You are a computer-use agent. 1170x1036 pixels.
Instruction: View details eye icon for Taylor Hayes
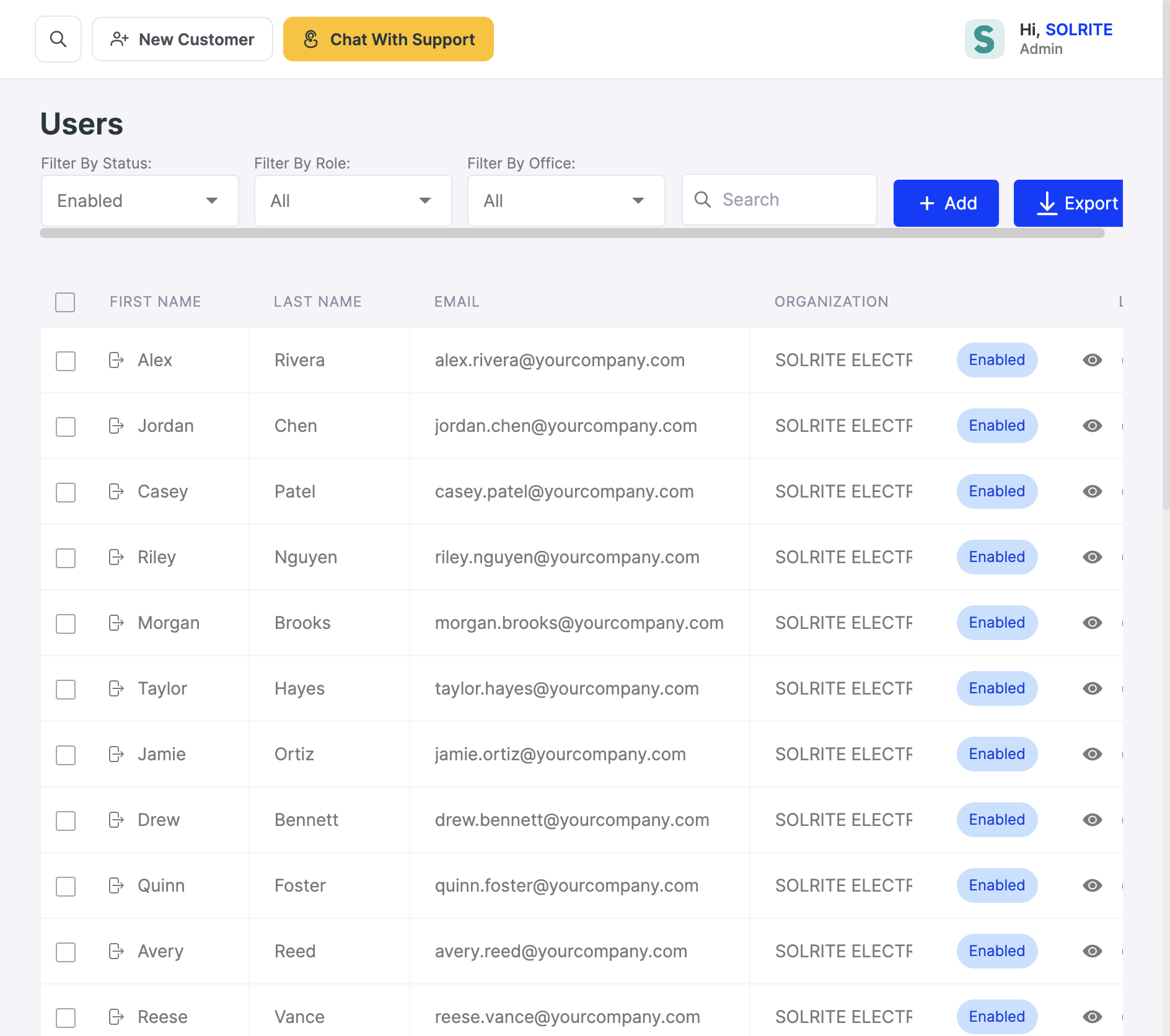[x=1092, y=688]
